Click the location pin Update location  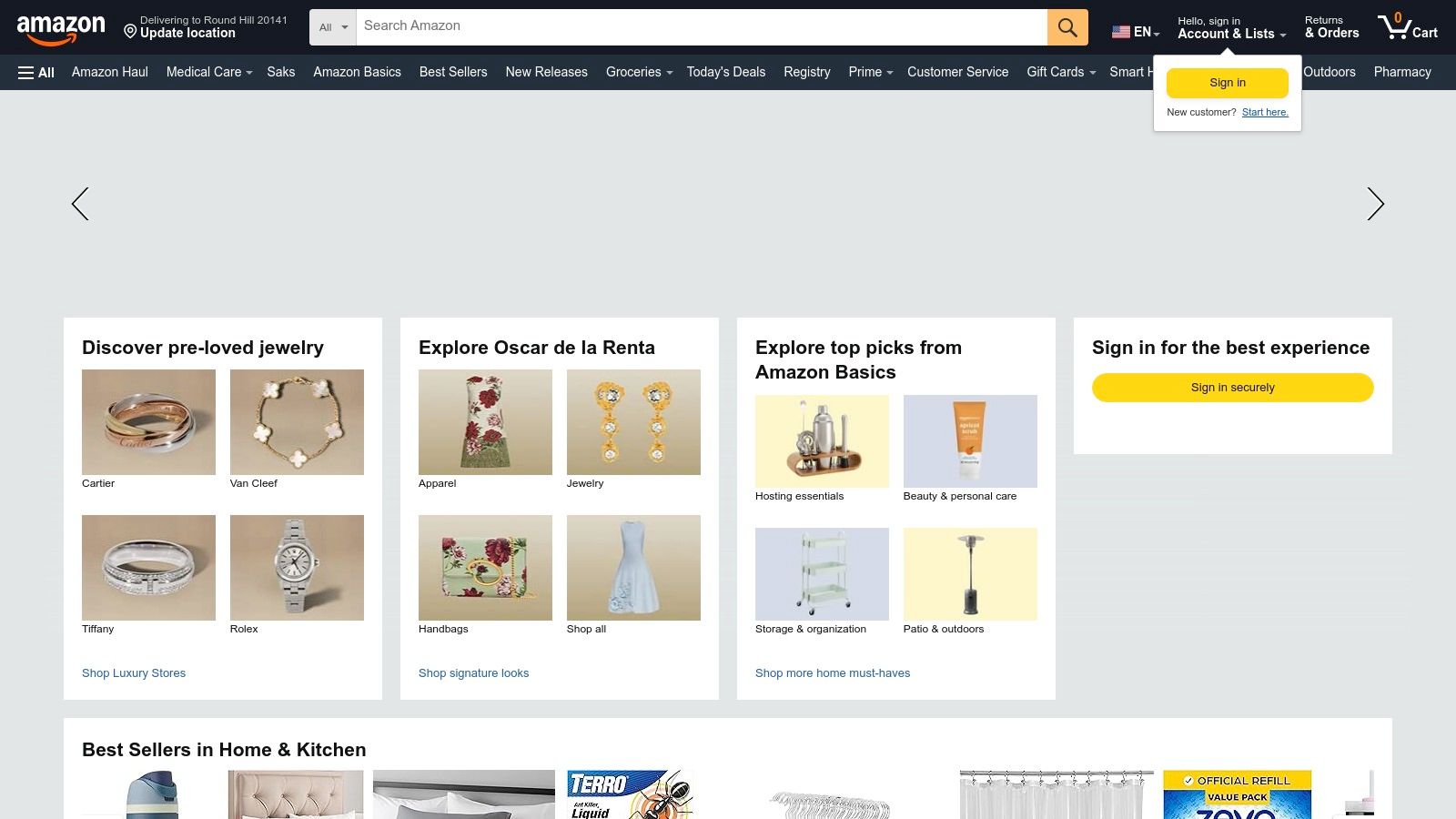pyautogui.click(x=206, y=26)
